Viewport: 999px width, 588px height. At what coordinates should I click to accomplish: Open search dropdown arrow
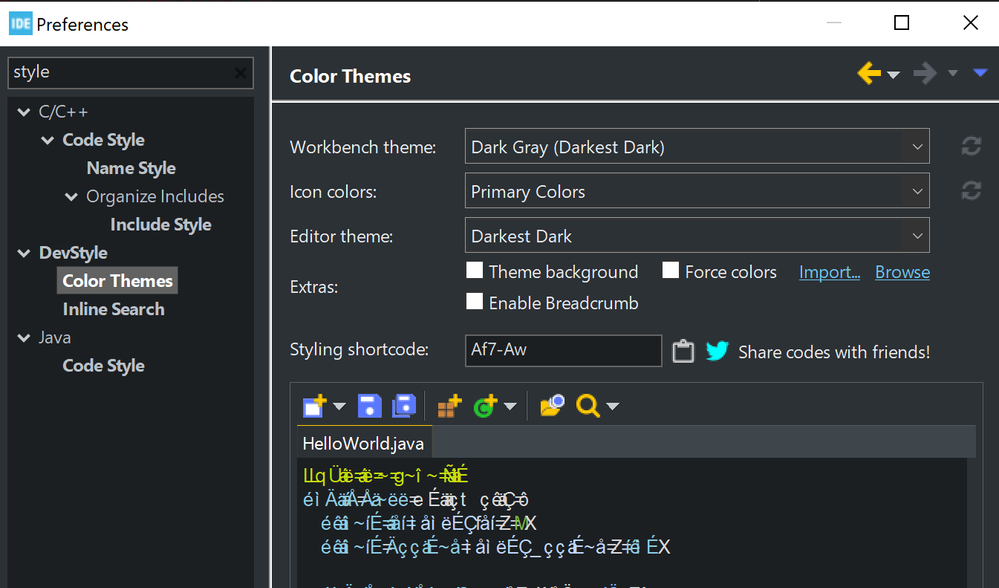(x=612, y=406)
